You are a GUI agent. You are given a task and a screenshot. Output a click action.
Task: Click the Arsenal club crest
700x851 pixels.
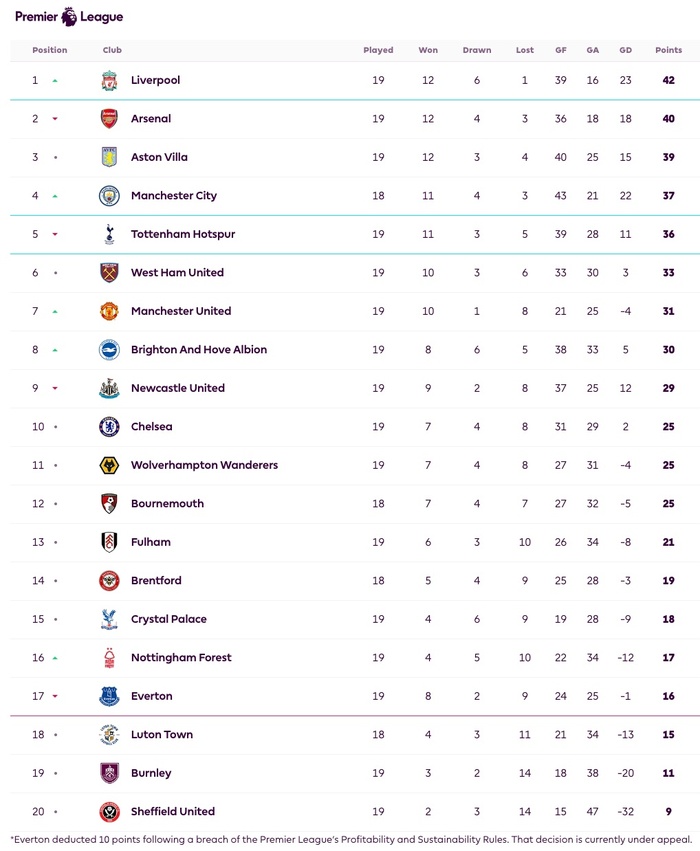109,119
